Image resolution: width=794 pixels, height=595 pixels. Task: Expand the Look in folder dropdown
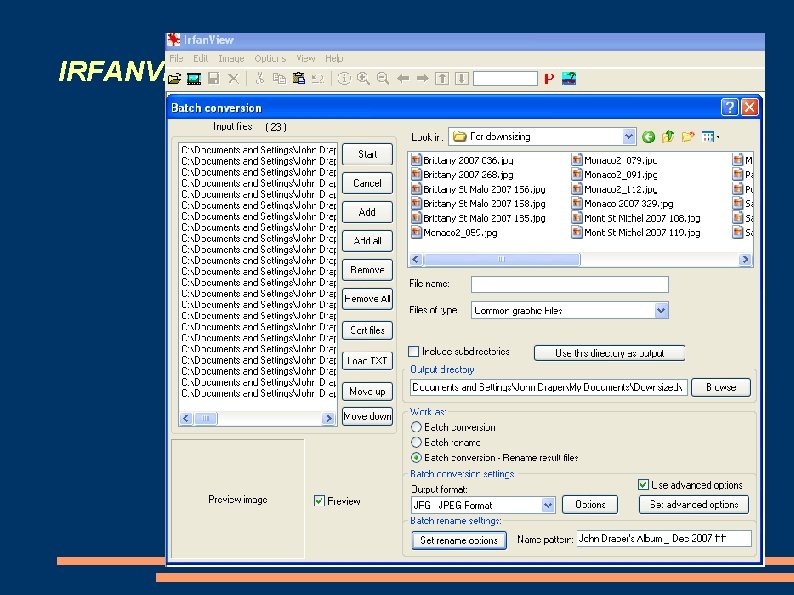[x=628, y=136]
